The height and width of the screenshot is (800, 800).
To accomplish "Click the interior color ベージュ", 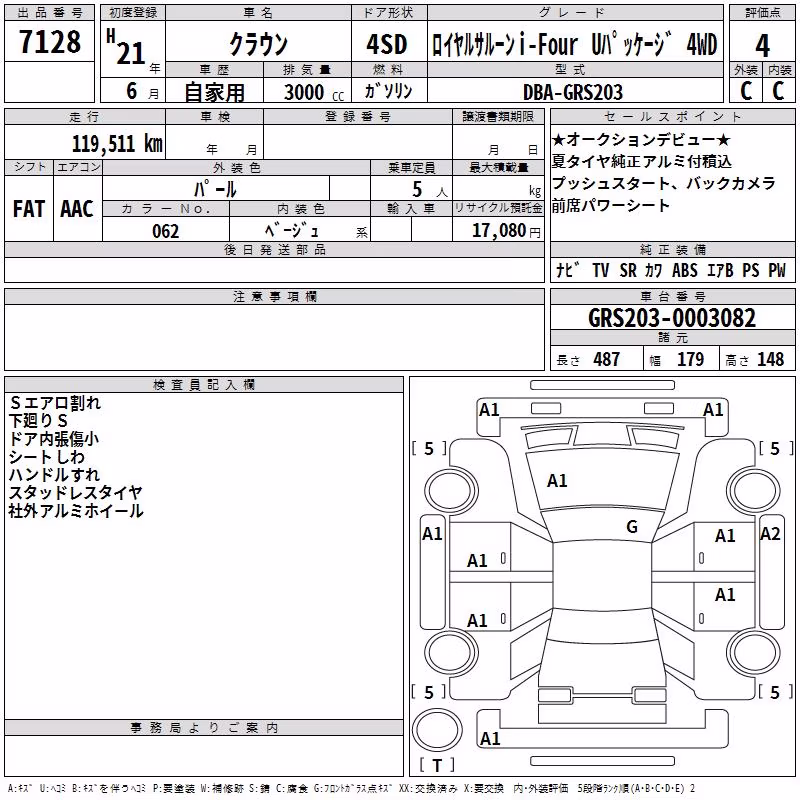I will [x=292, y=231].
